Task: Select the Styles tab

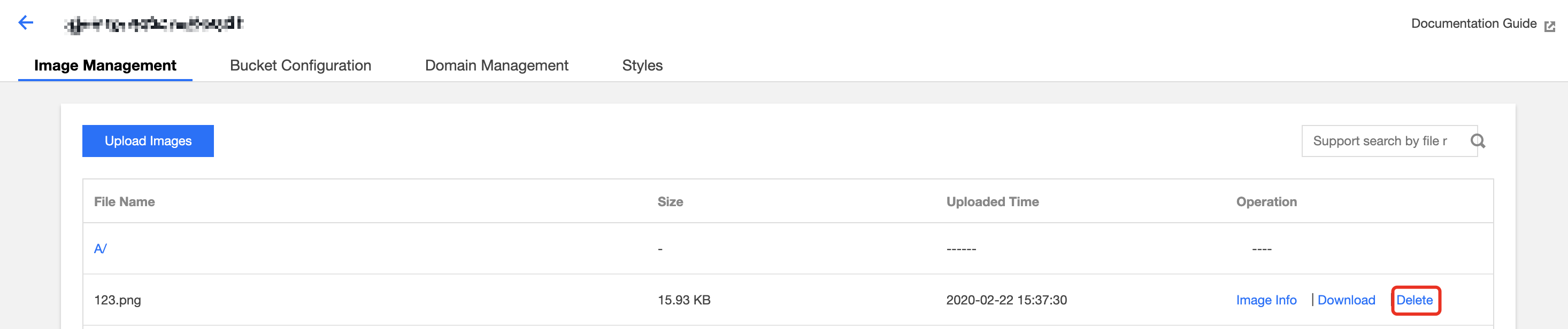Action: (x=642, y=66)
